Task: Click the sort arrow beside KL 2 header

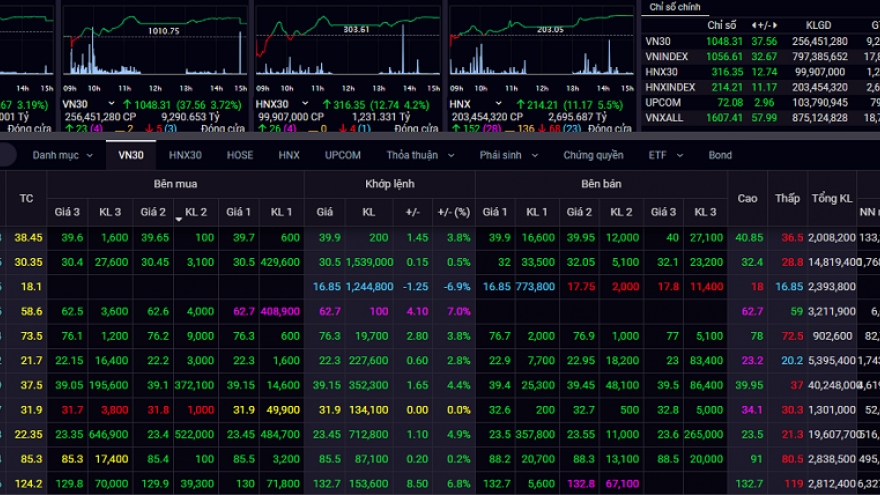Action: tap(179, 217)
